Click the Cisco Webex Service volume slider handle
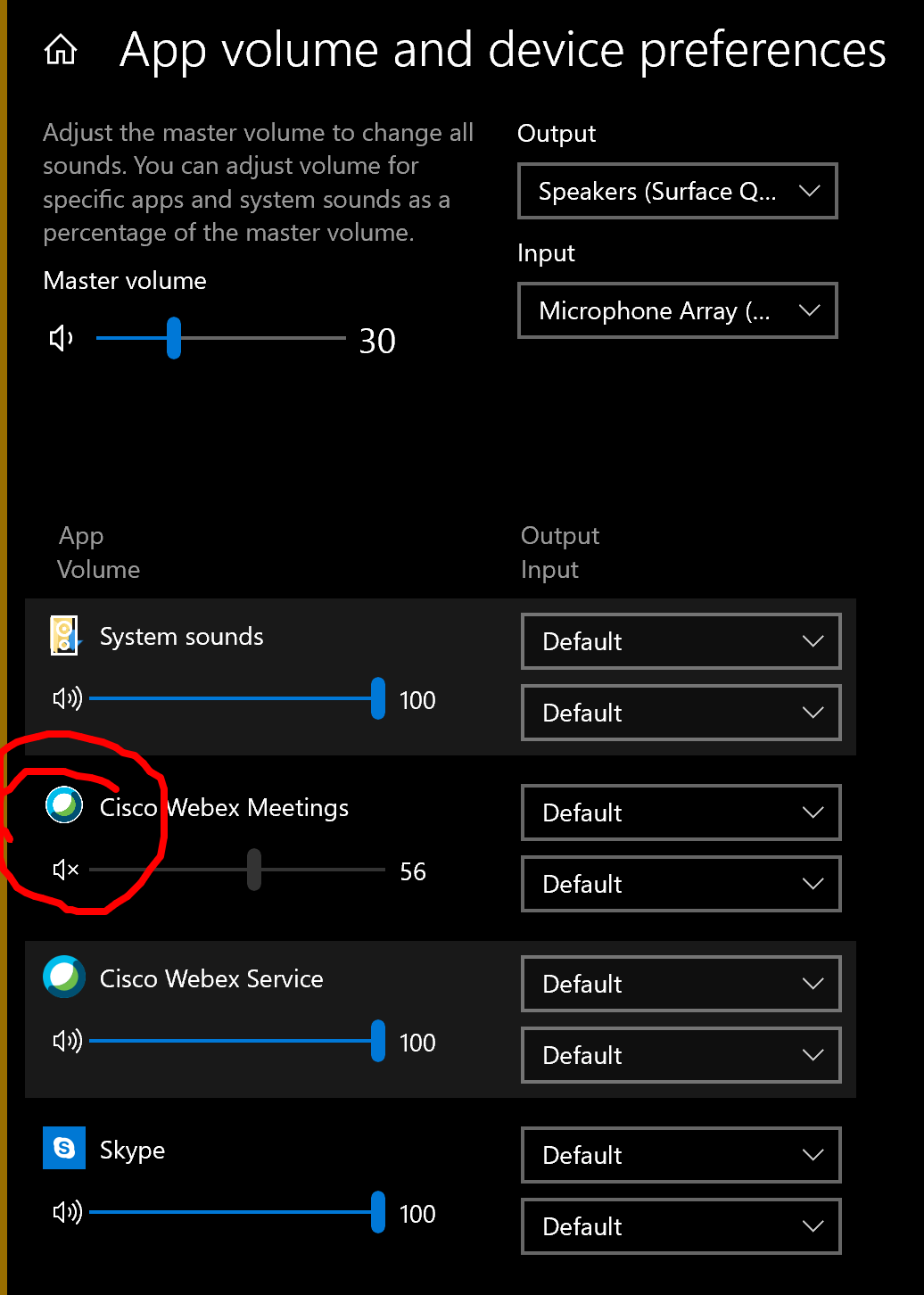The height and width of the screenshot is (1295, 924). click(378, 1041)
